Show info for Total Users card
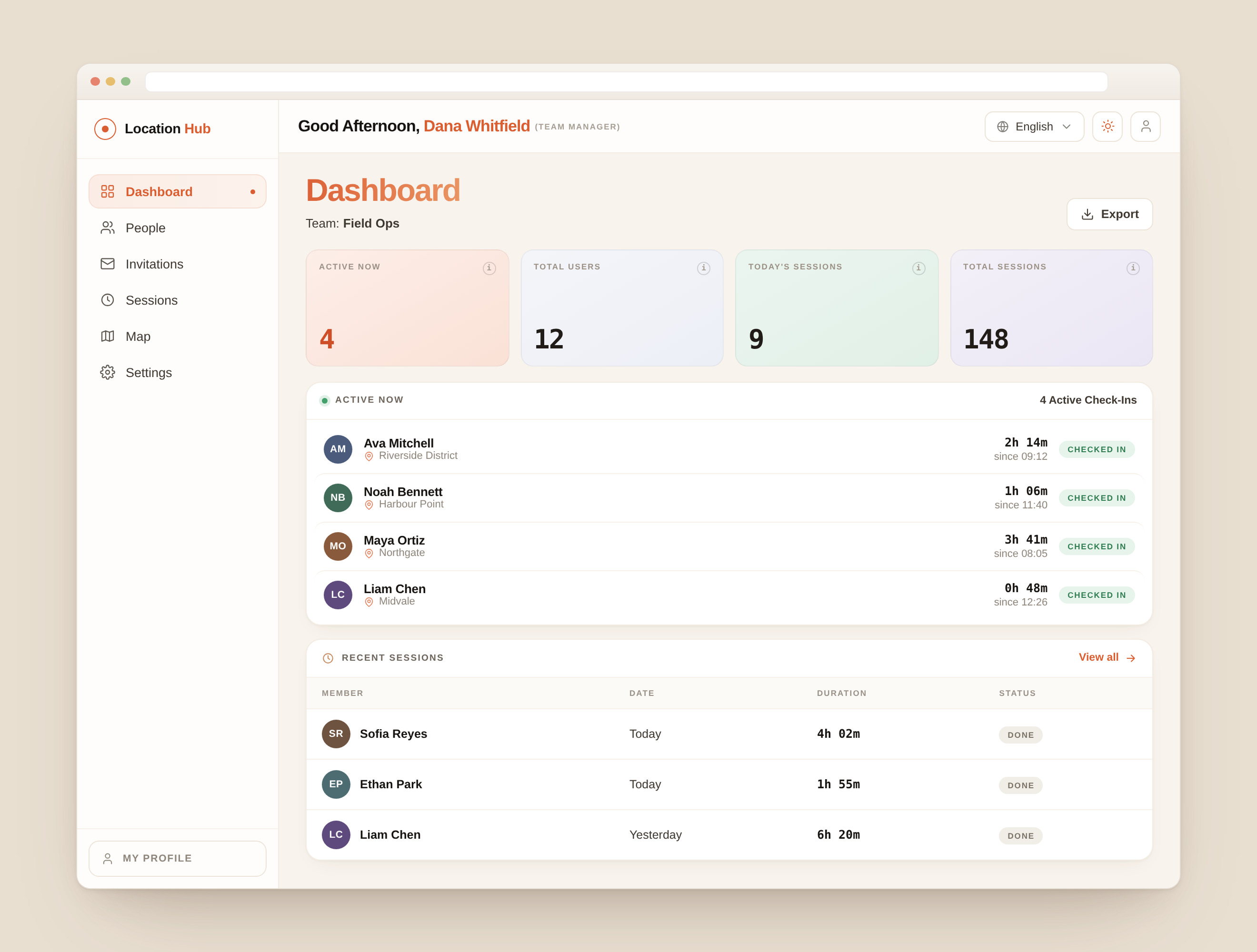The height and width of the screenshot is (952, 1257). click(704, 268)
